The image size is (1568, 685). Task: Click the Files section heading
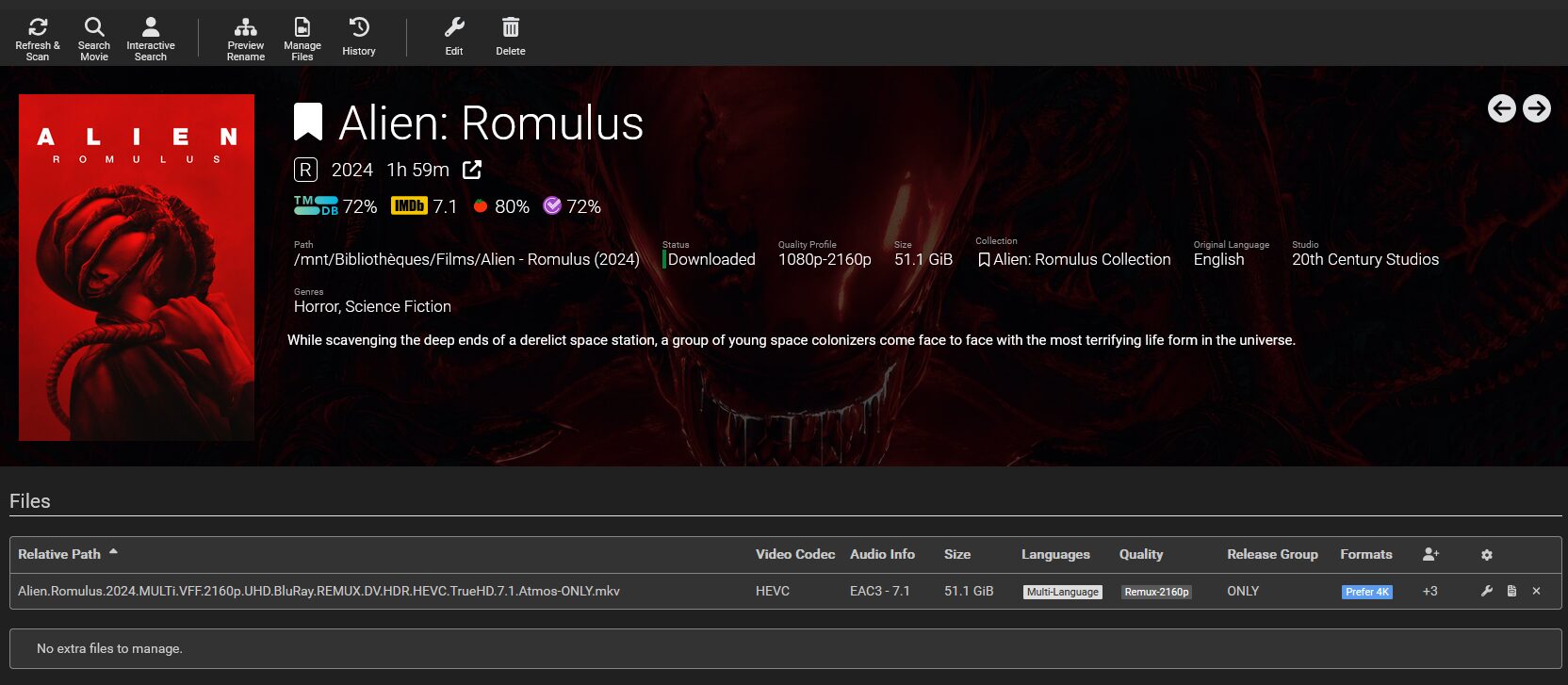pyautogui.click(x=30, y=501)
